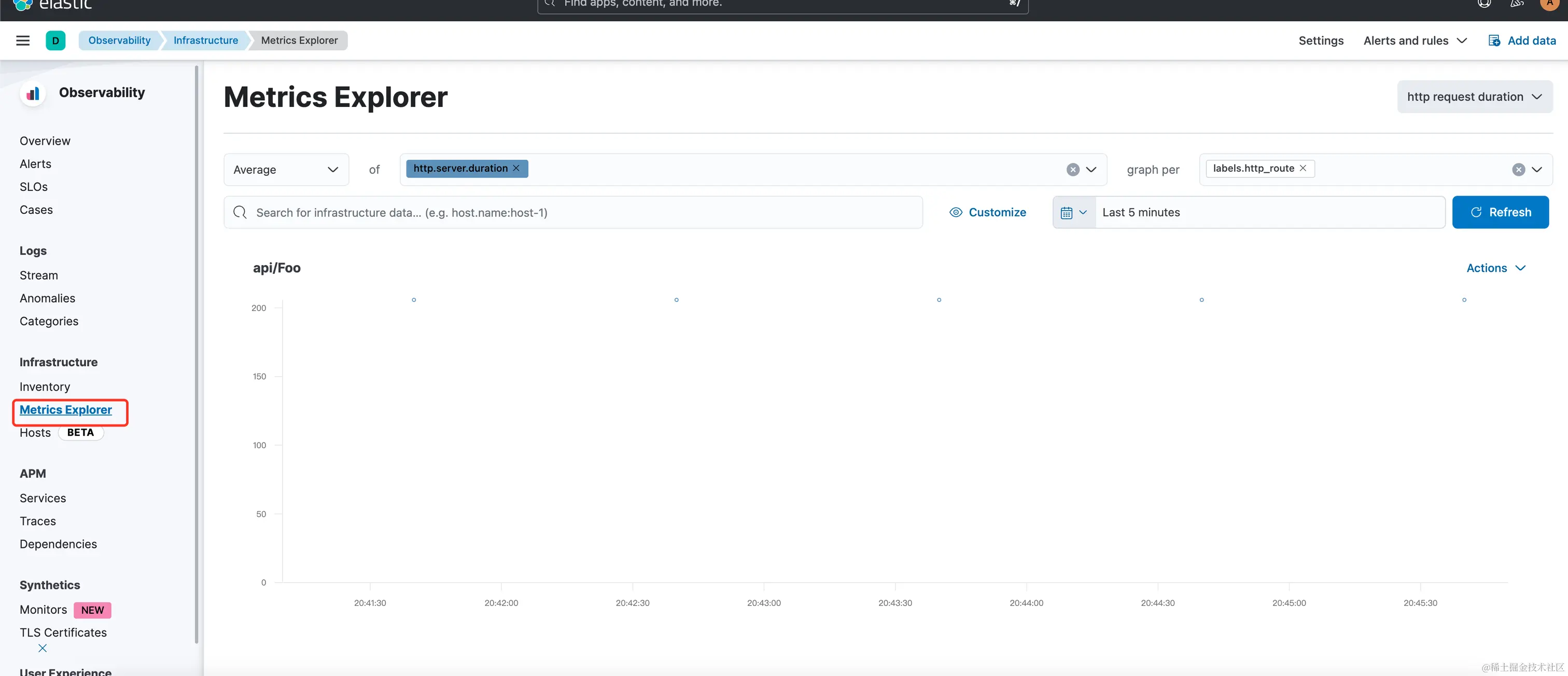Expand the Average aggregation dropdown
The height and width of the screenshot is (676, 1568).
tap(286, 169)
